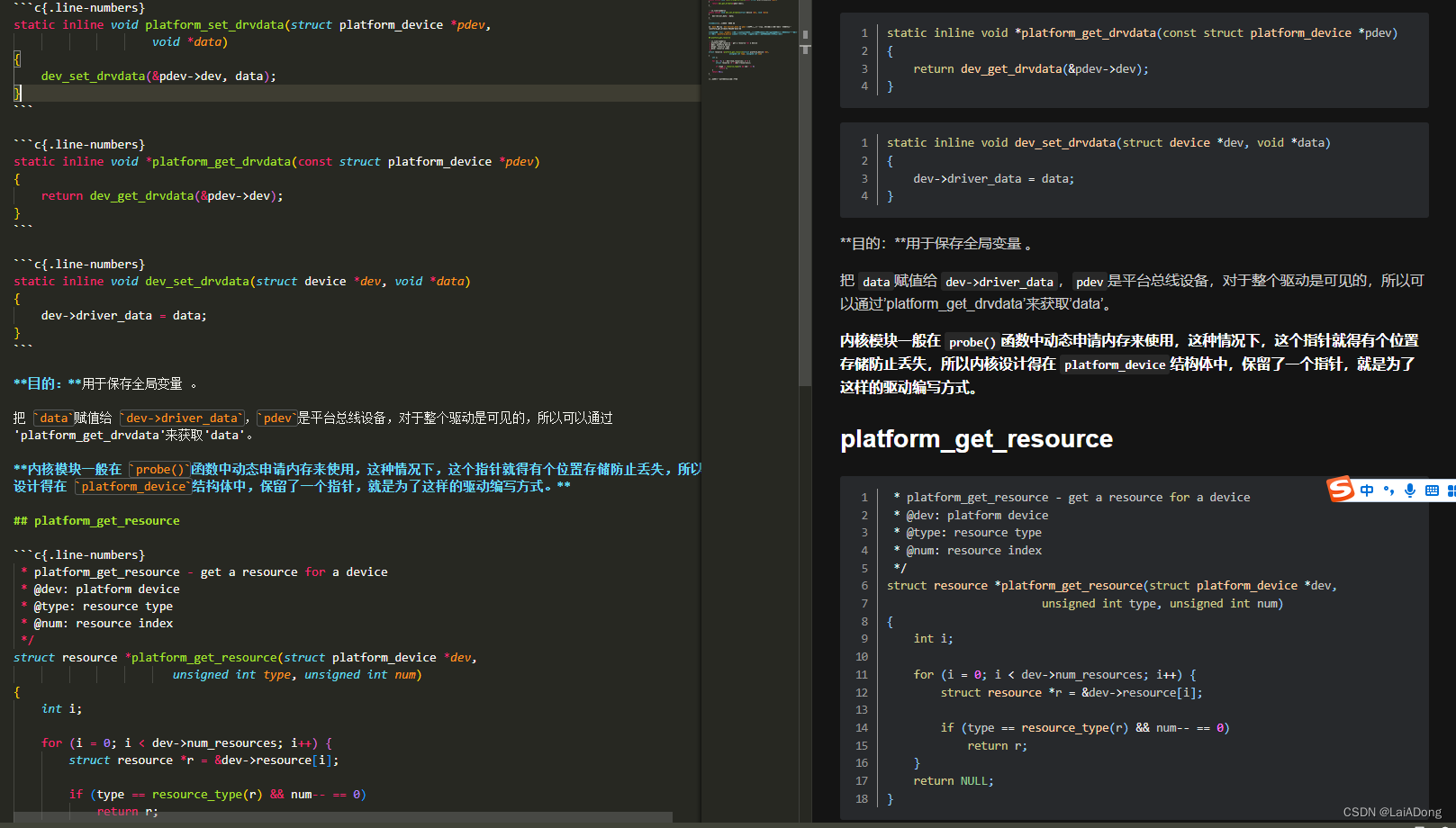This screenshot has height=828, width=1456.
Task: Toggle Chinese punctuation on the IME bar
Action: pyautogui.click(x=1388, y=490)
